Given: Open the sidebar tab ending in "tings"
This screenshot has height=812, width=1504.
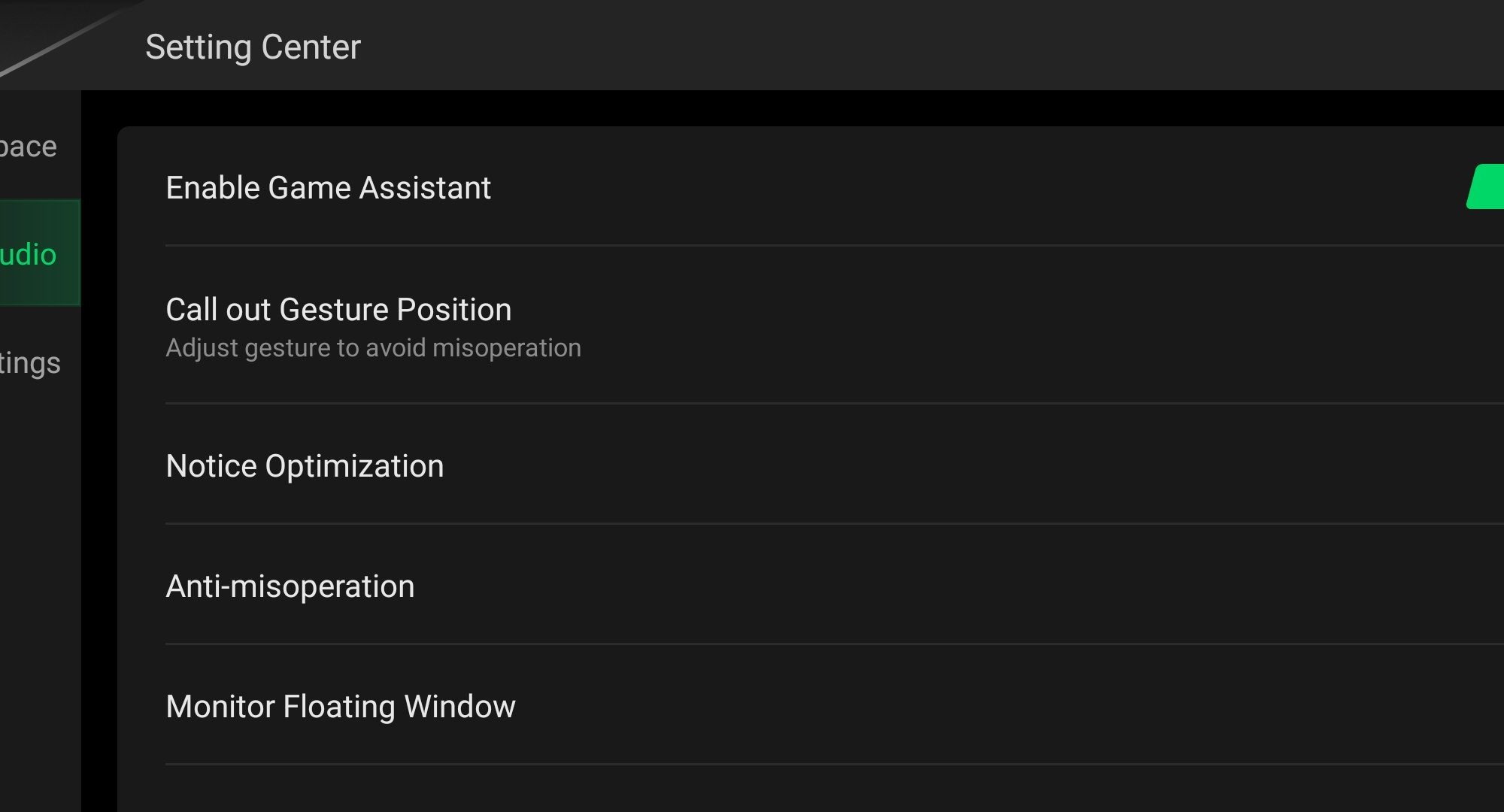Looking at the screenshot, I should 32,363.
